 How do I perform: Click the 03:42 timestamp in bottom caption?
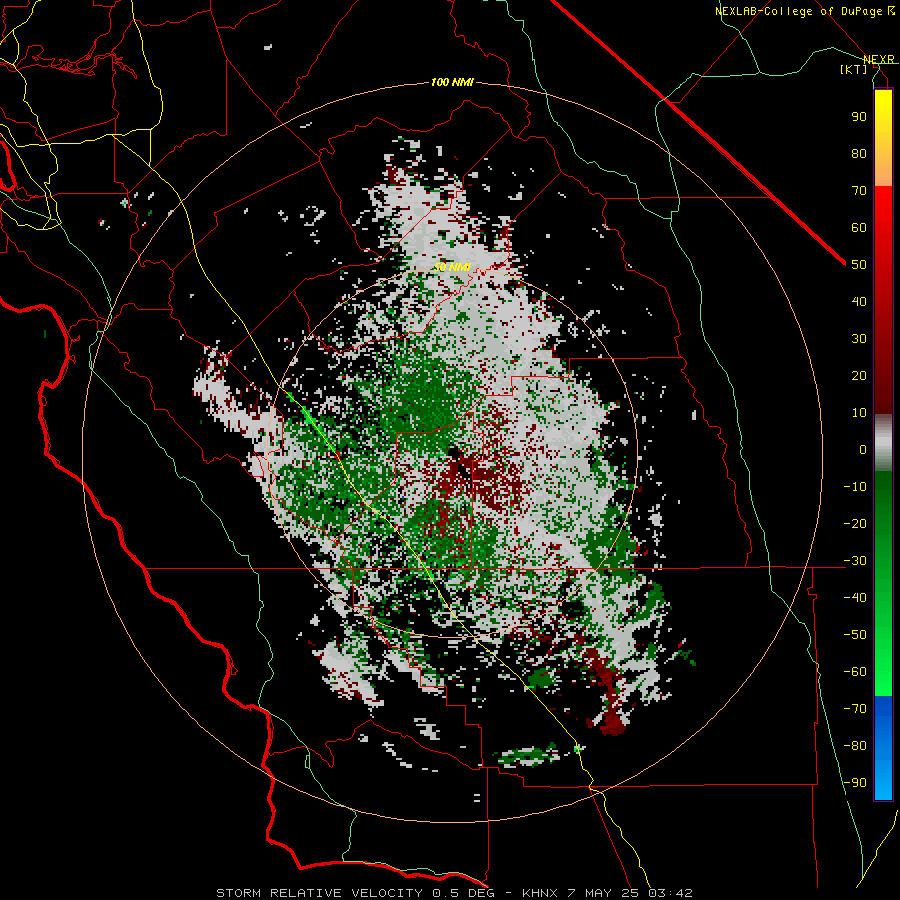click(x=670, y=893)
